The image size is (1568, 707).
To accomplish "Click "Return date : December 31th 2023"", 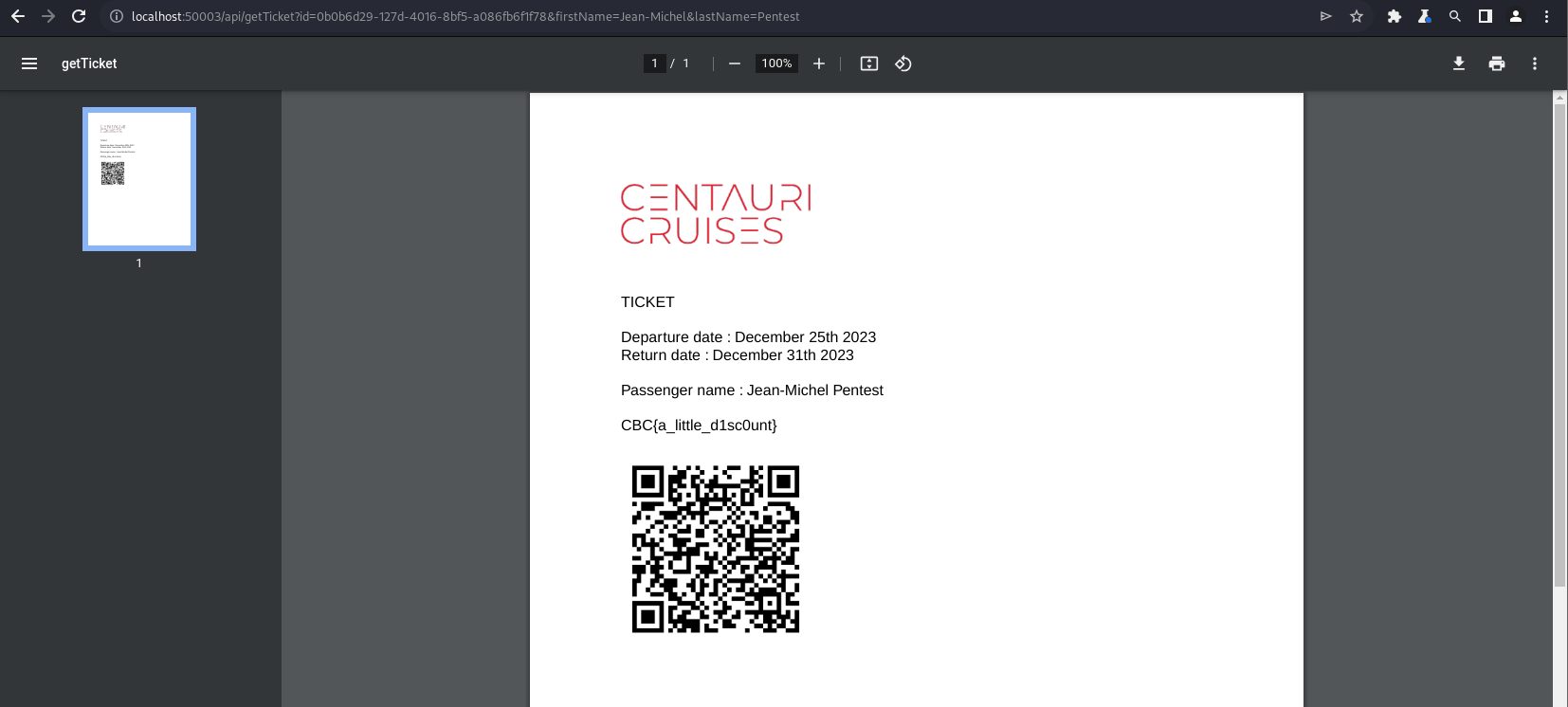I will tap(737, 355).
